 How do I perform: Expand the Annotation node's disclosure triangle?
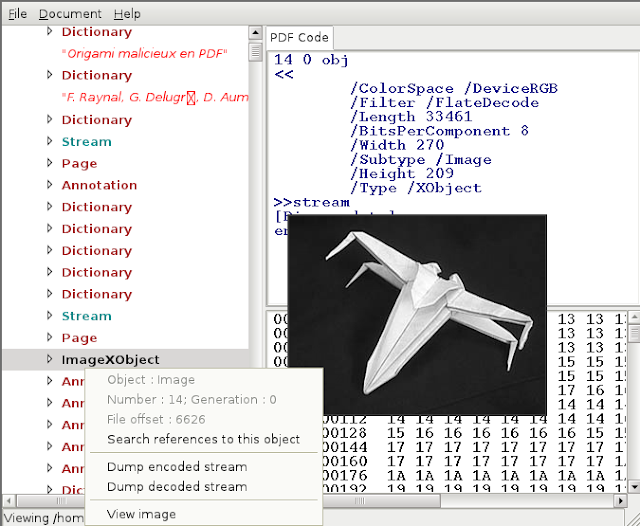[49, 185]
